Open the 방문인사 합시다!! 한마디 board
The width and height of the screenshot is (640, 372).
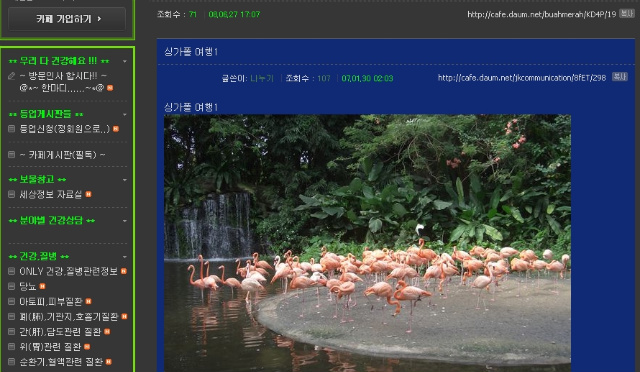[x=63, y=82]
